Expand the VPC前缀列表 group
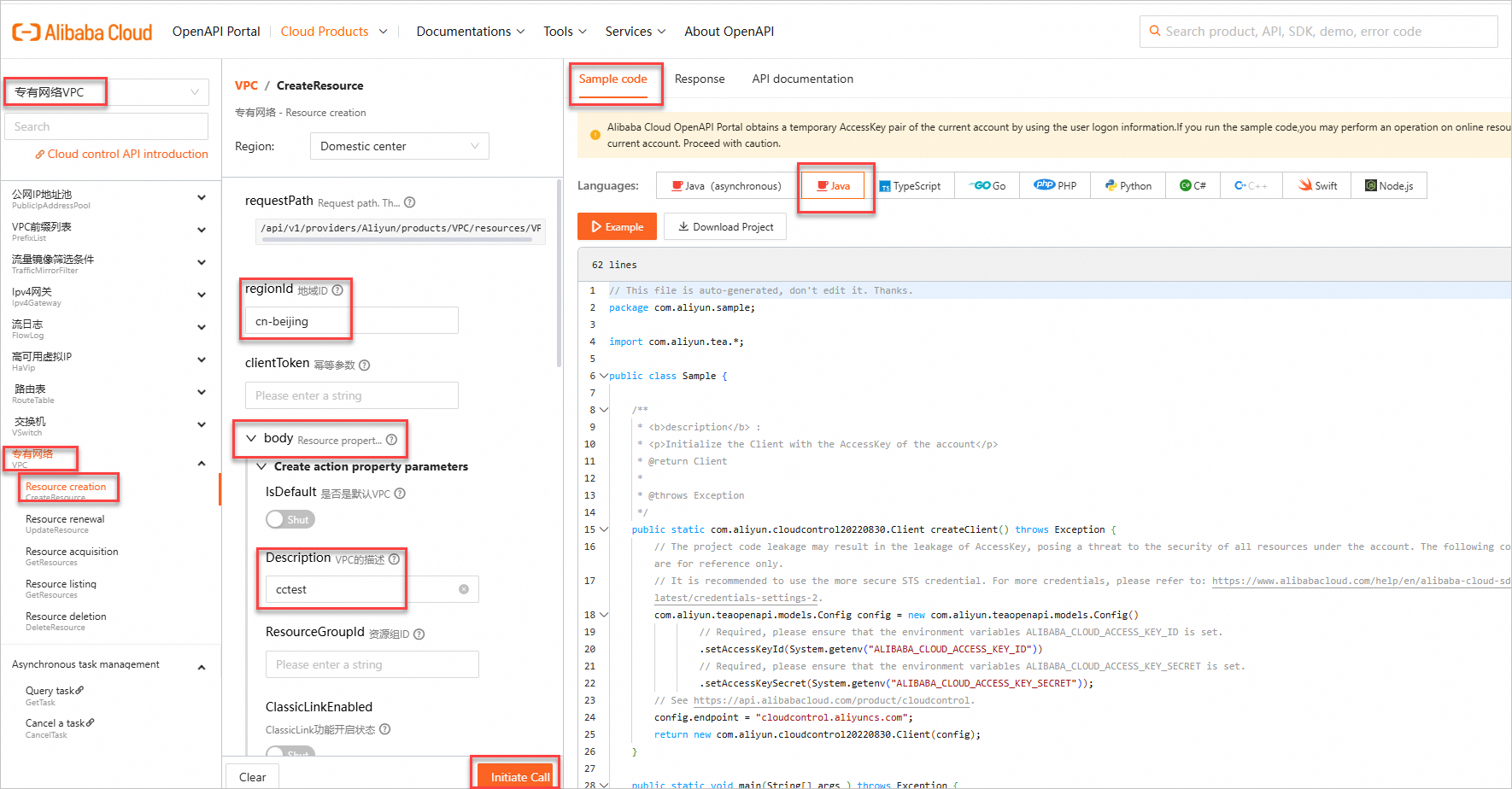1512x789 pixels. click(x=202, y=231)
